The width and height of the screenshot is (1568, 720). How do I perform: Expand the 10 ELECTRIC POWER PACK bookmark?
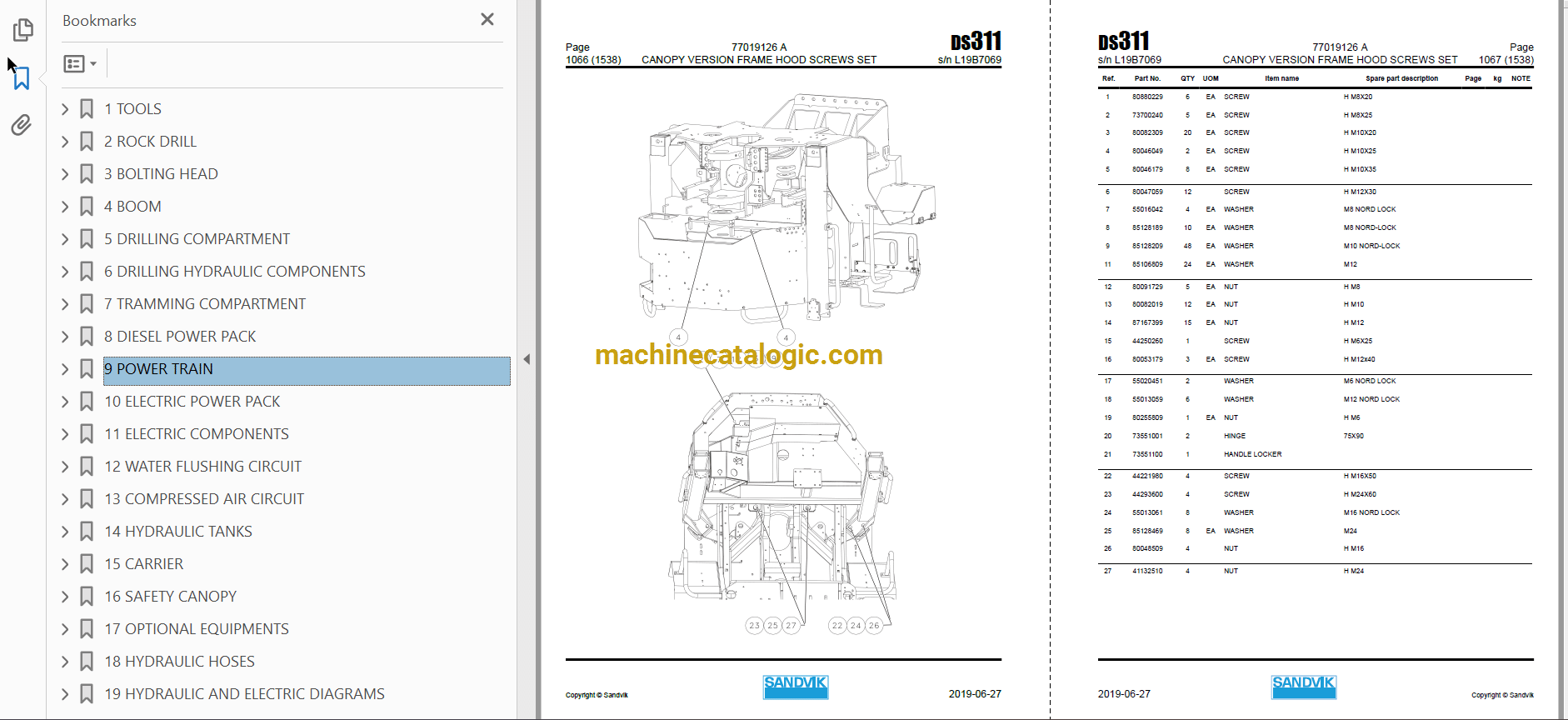(65, 402)
